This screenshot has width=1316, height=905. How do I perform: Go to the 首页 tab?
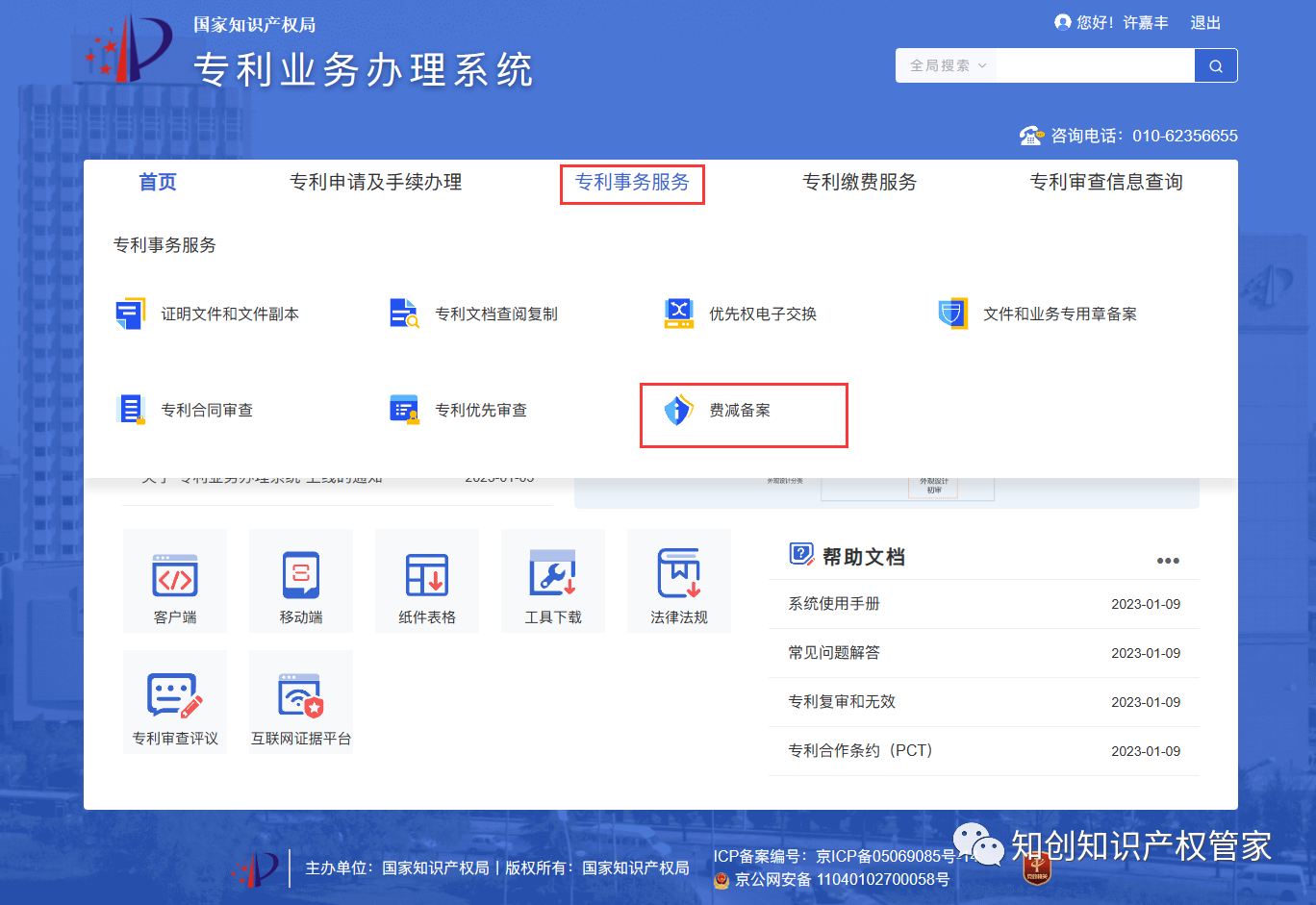(x=158, y=182)
